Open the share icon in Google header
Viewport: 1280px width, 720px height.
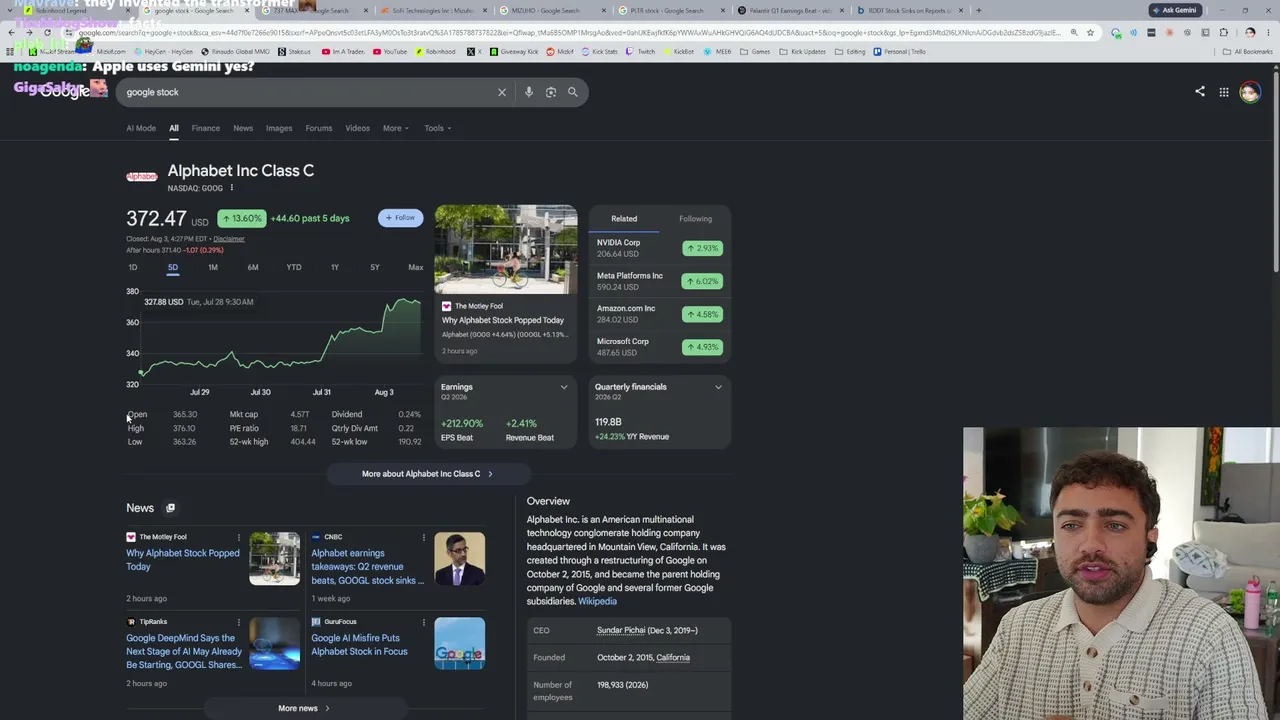click(x=1200, y=92)
